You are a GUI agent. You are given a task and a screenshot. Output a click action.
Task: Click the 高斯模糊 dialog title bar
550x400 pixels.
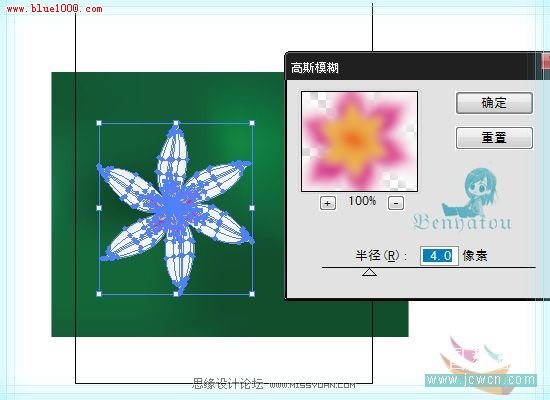coord(410,67)
